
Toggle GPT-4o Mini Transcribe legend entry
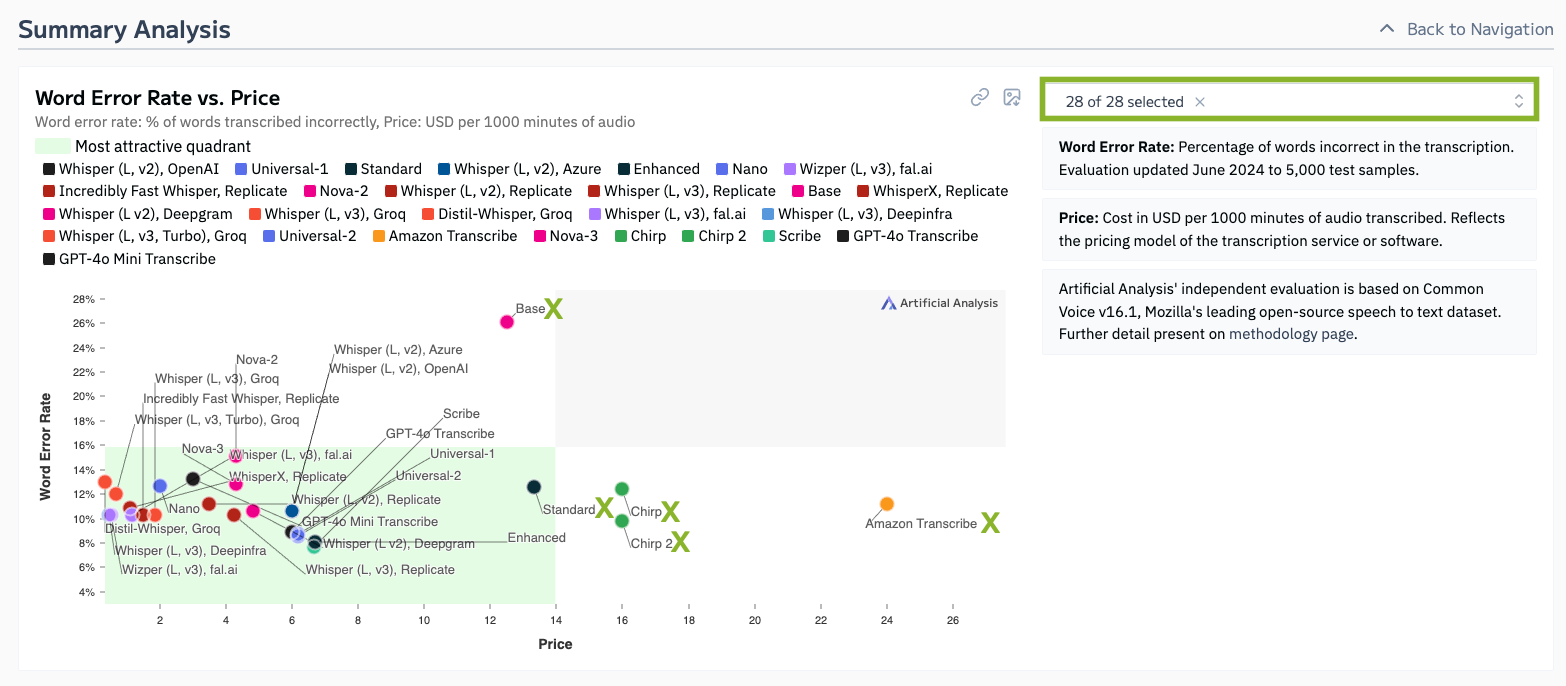[x=128, y=259]
